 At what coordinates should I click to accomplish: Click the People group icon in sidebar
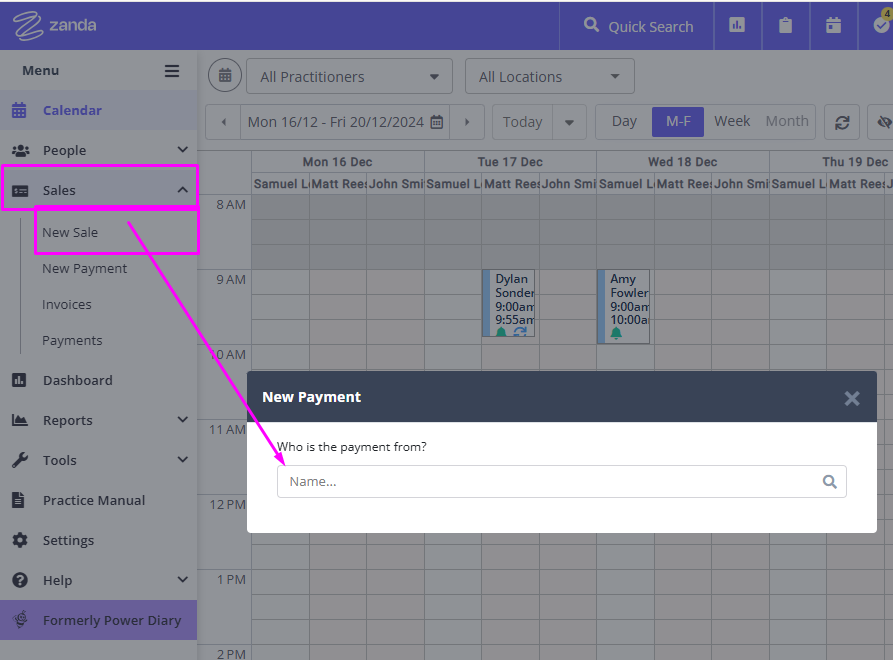click(21, 150)
